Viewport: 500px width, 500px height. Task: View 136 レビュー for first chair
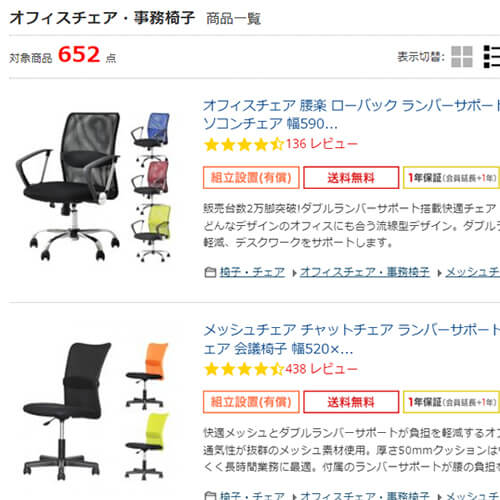coord(322,144)
